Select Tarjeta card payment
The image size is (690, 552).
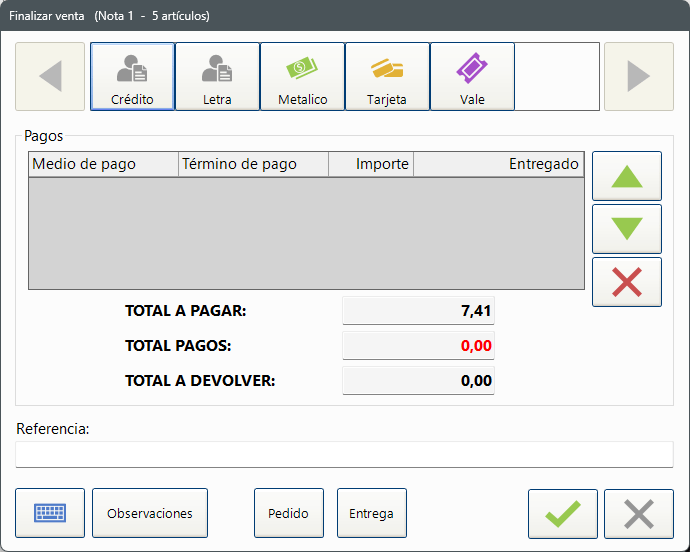coord(387,76)
